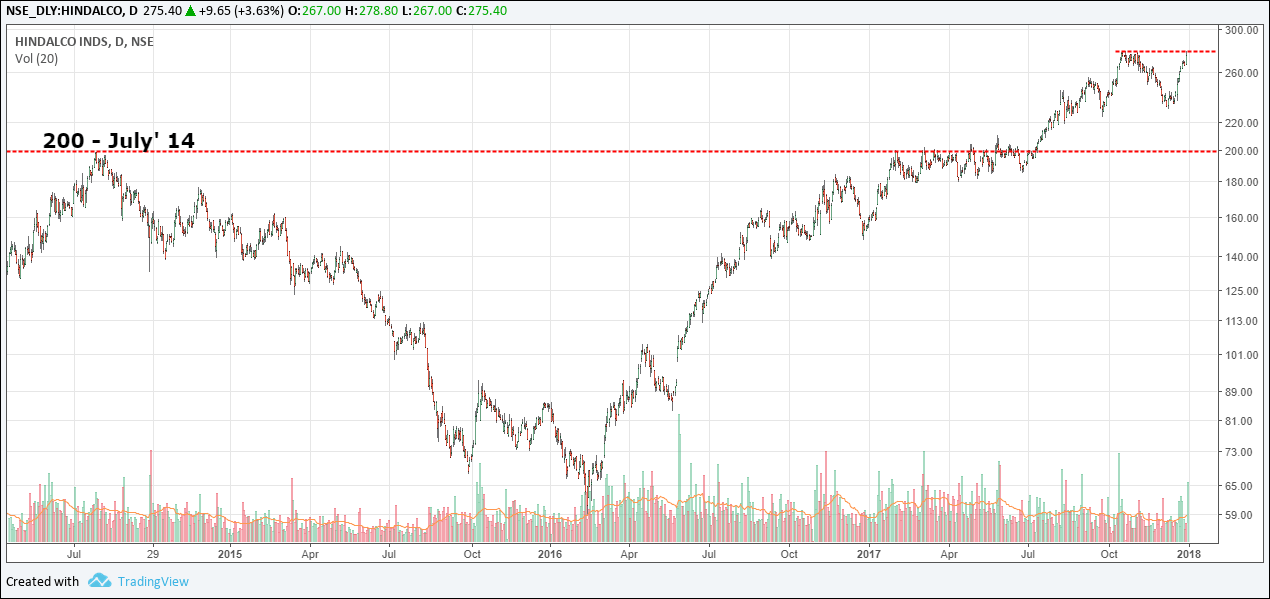
Task: Select the "200 - July' 14" annotation text
Action: pyautogui.click(x=118, y=141)
